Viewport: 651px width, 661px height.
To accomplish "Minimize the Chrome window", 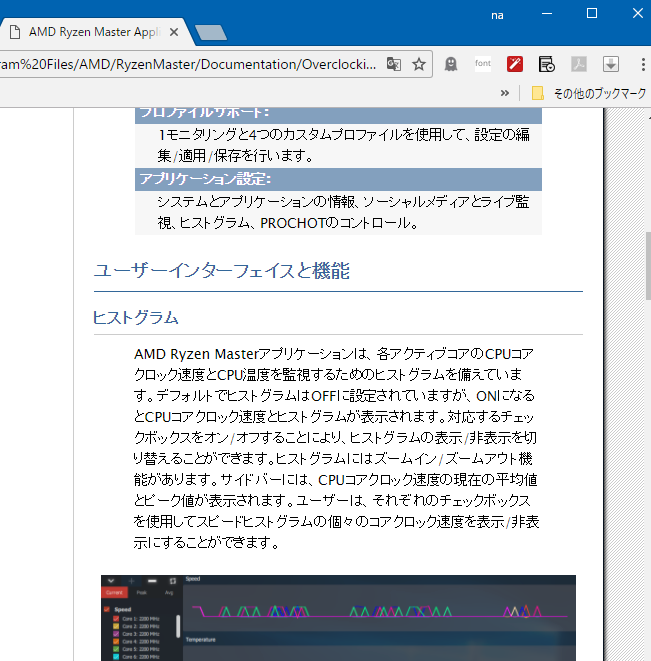I will tap(547, 13).
